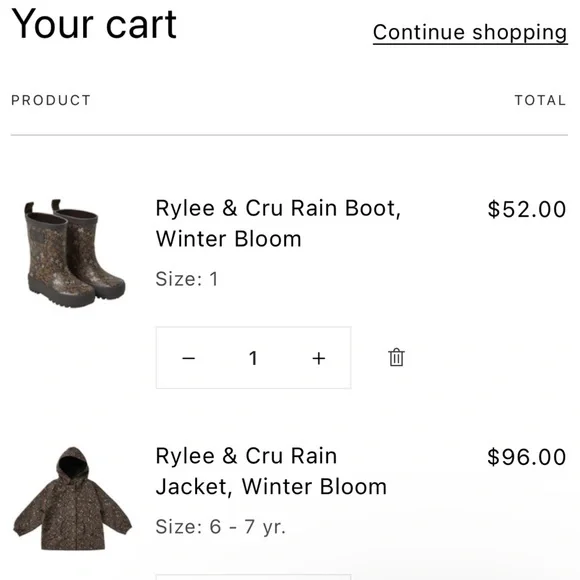The height and width of the screenshot is (580, 580).
Task: Click the Size: 6 - 7 yr. text
Action: (x=221, y=527)
